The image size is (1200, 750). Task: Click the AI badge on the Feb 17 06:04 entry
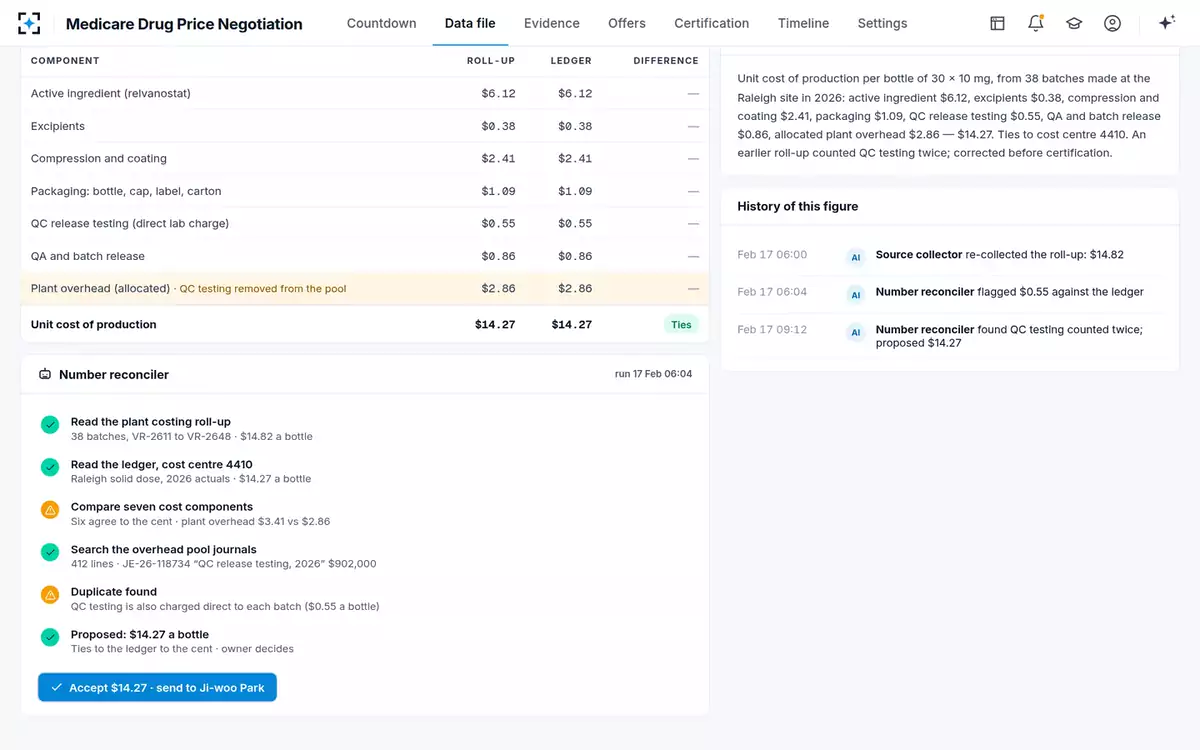coord(856,294)
